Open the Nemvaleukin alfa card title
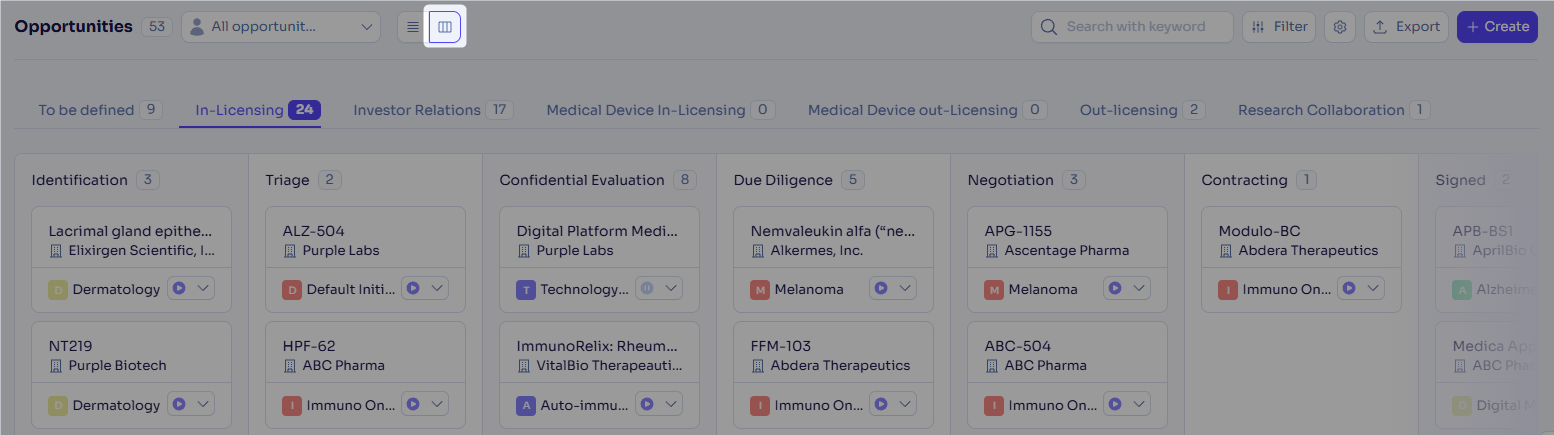The image size is (1554, 435). tap(833, 231)
